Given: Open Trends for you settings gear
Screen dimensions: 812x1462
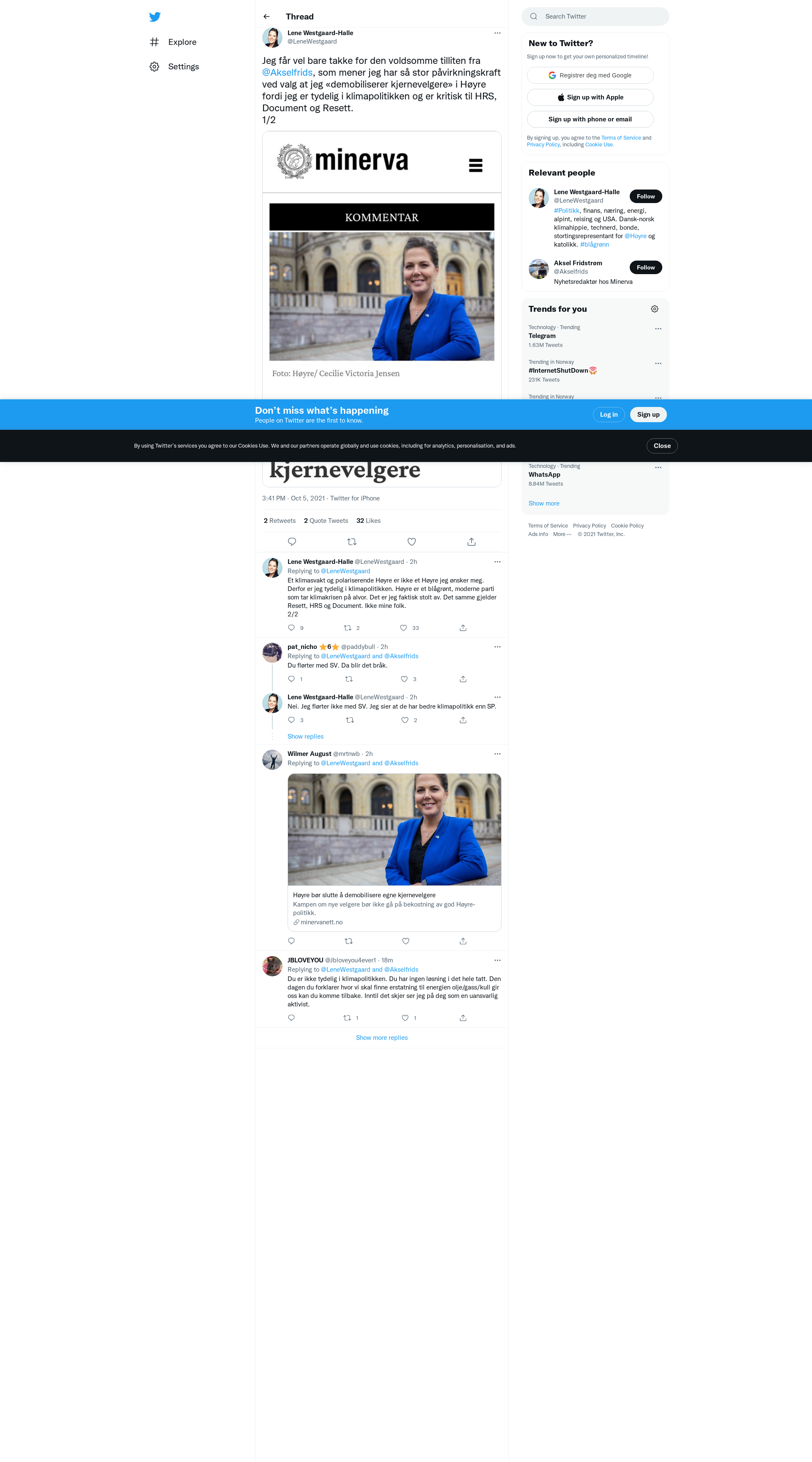Looking at the screenshot, I should (654, 309).
